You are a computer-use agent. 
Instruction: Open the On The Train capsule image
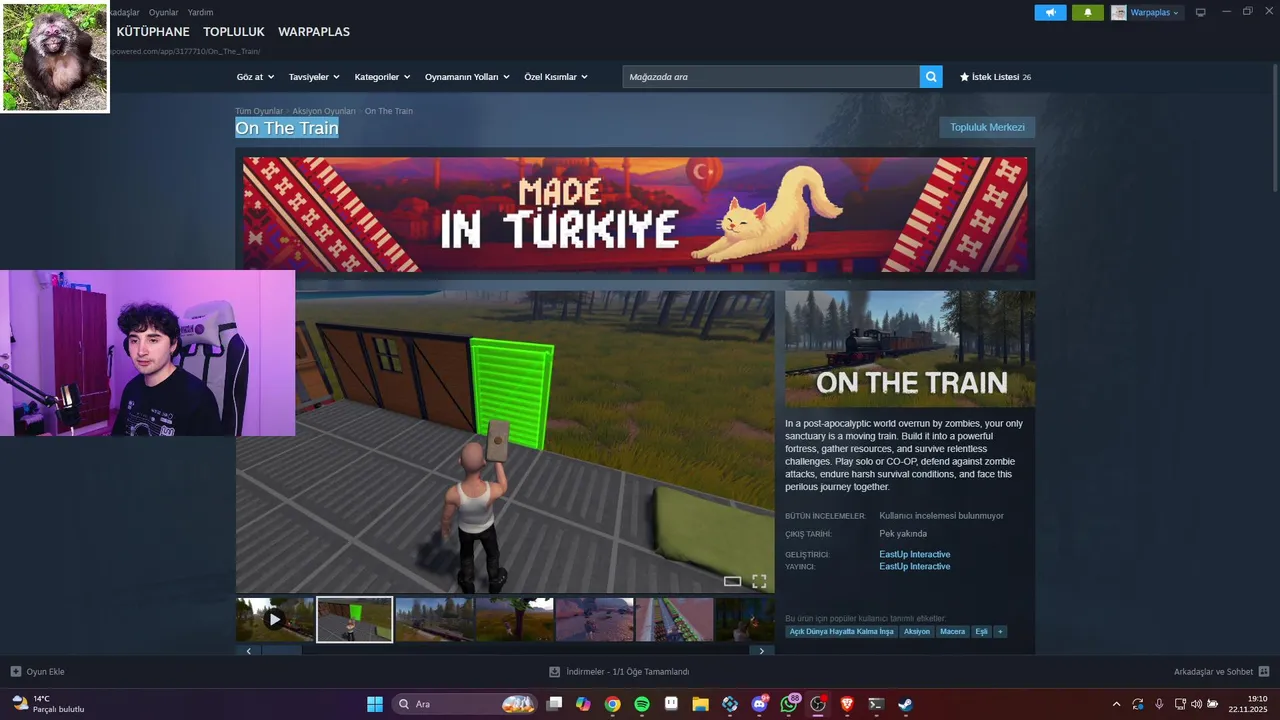[x=910, y=349]
